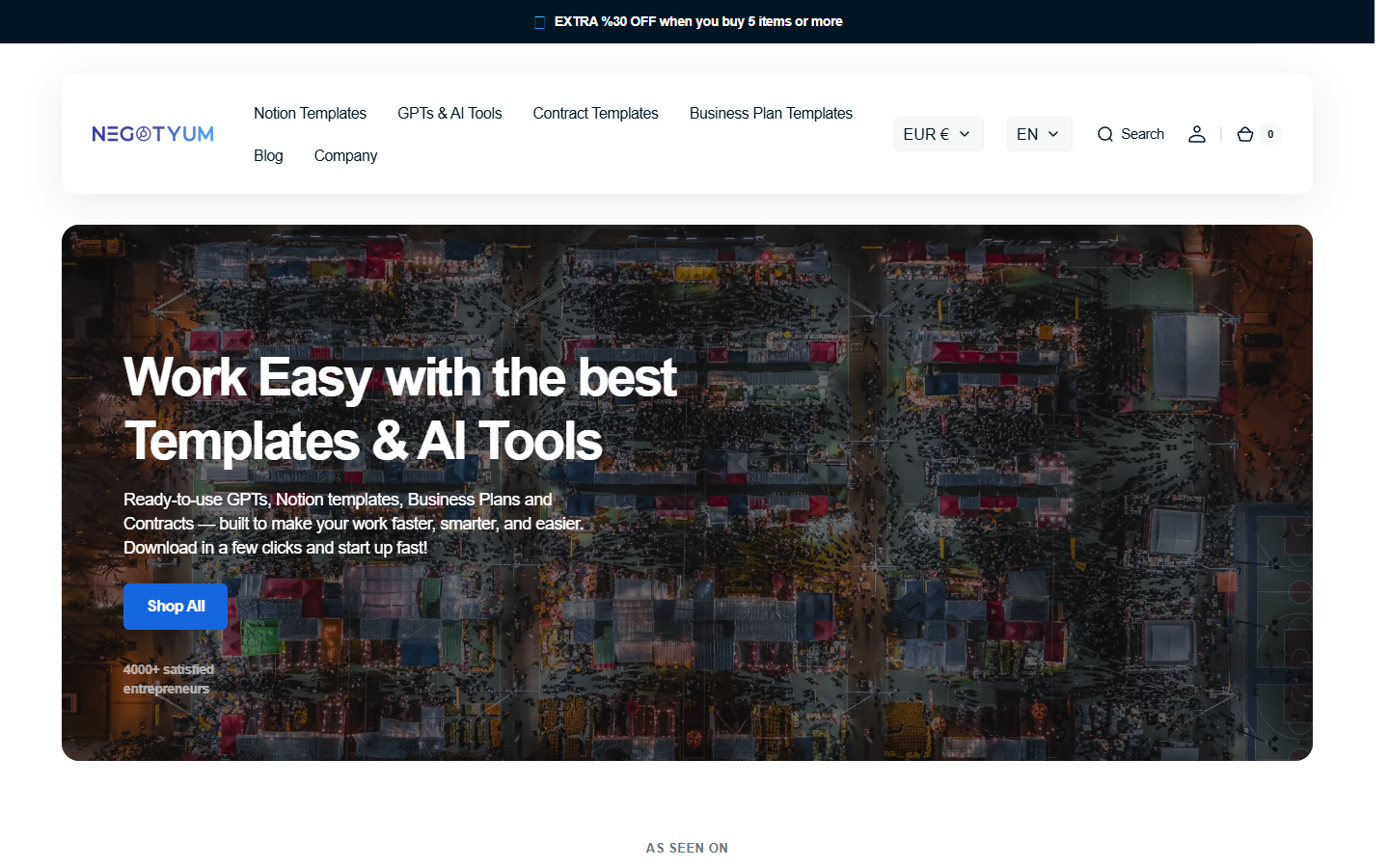
Task: Open the shopping cart basket icon
Action: pos(1245,134)
